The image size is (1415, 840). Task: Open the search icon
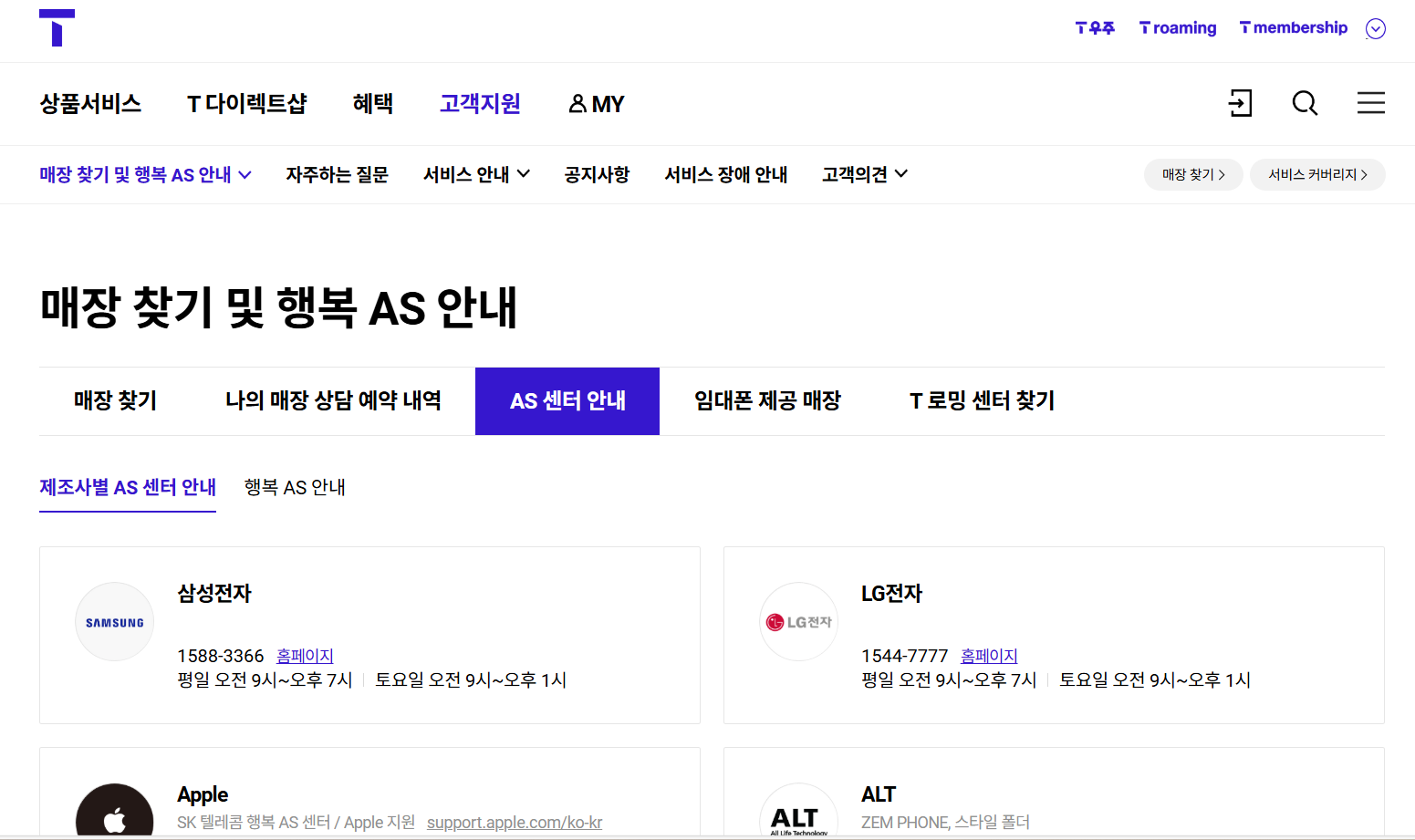click(1305, 103)
